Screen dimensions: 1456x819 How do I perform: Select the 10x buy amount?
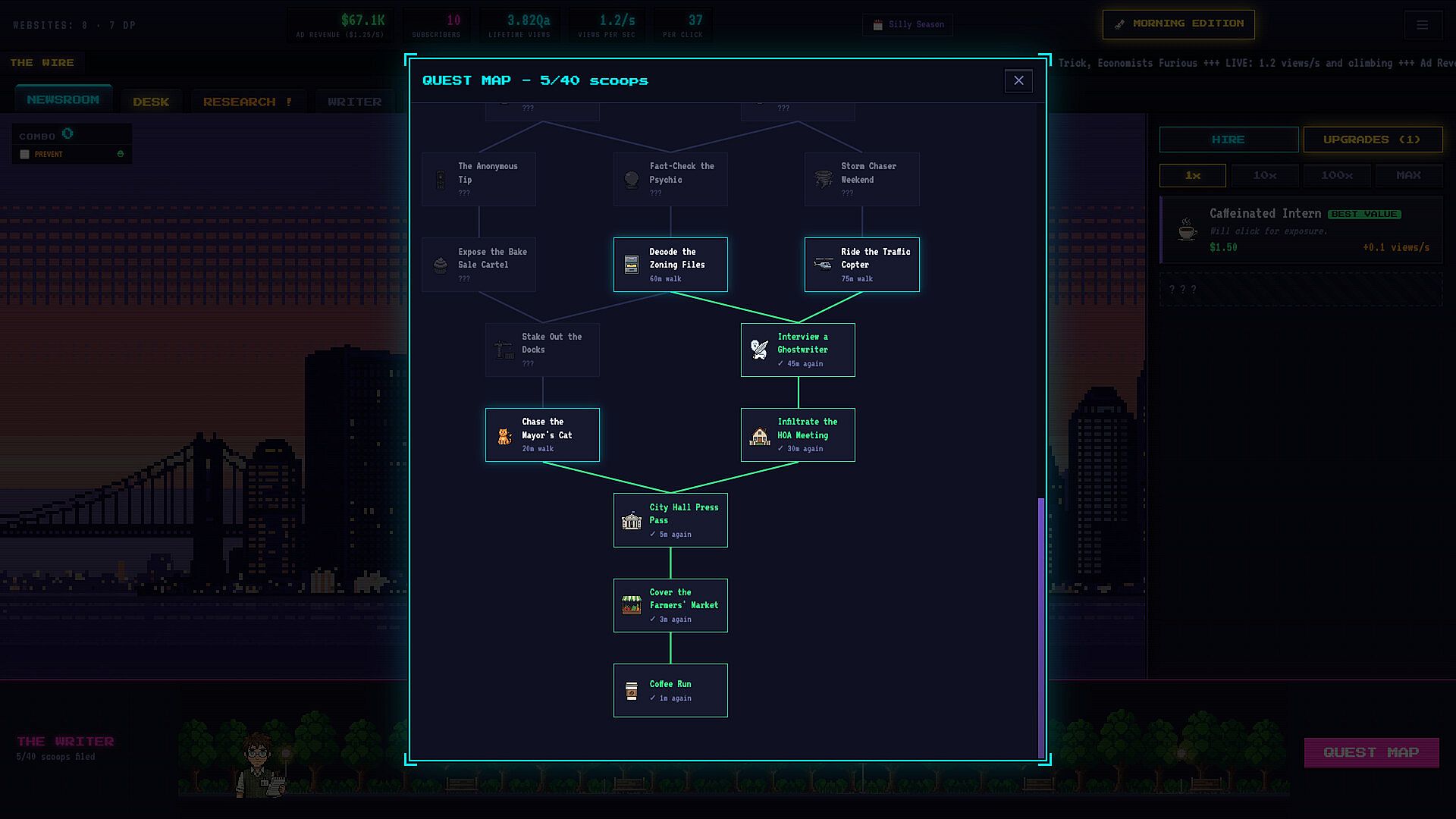point(1264,175)
